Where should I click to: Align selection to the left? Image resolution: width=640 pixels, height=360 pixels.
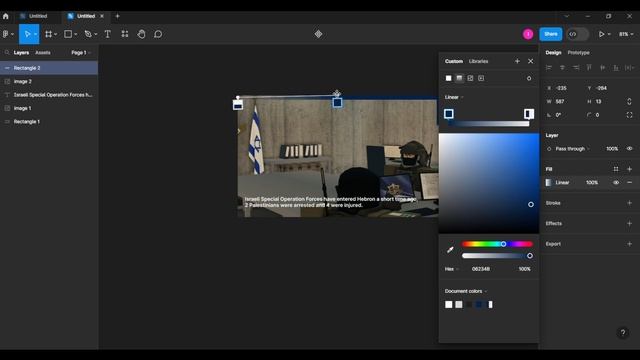tap(549, 67)
